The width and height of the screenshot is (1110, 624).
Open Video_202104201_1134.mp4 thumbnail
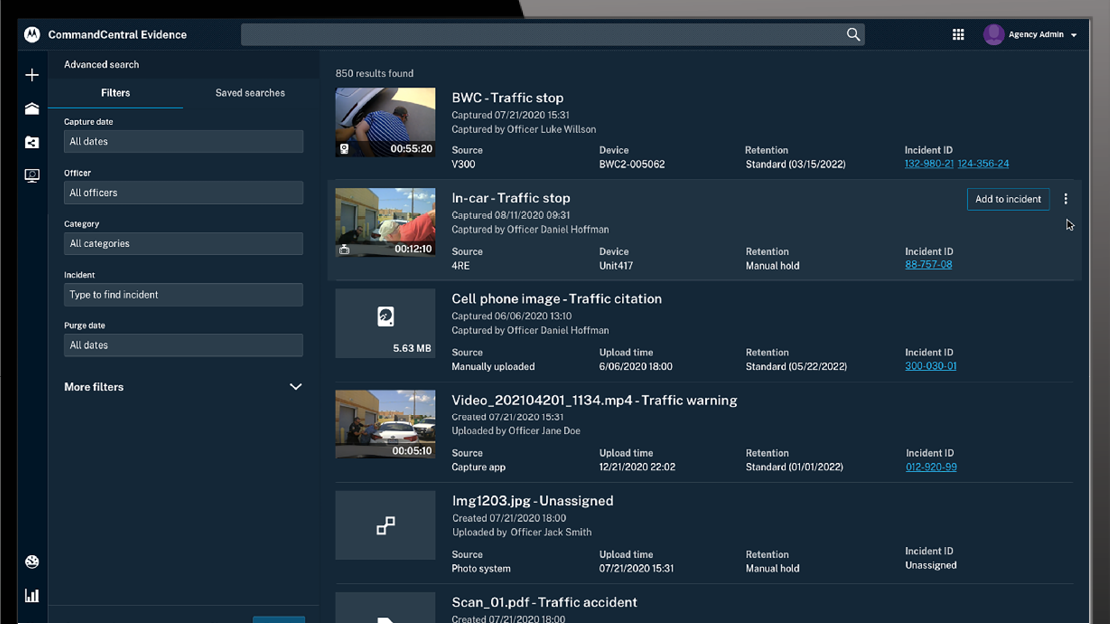click(x=385, y=424)
